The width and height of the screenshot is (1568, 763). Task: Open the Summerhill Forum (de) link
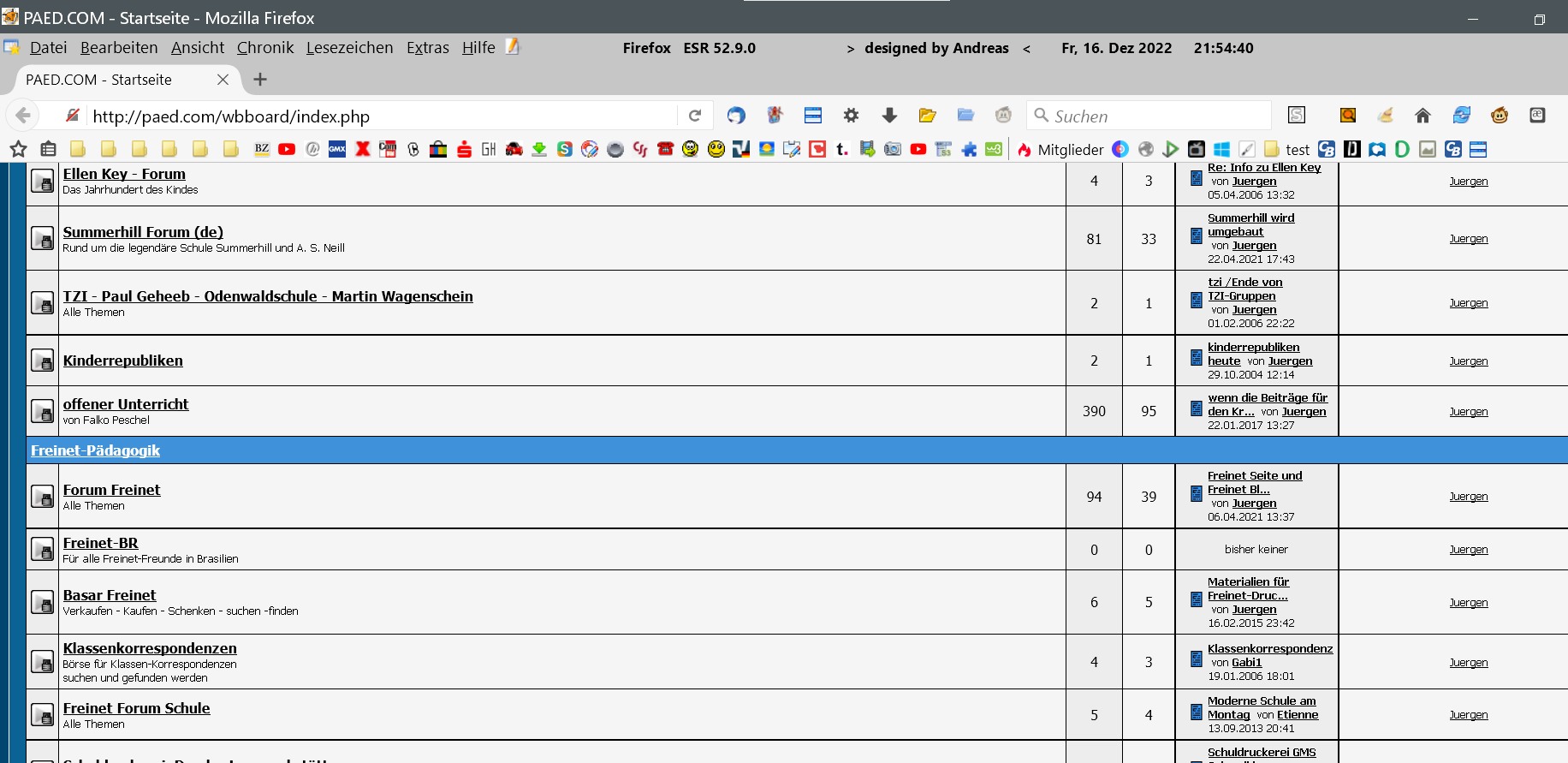pos(143,232)
